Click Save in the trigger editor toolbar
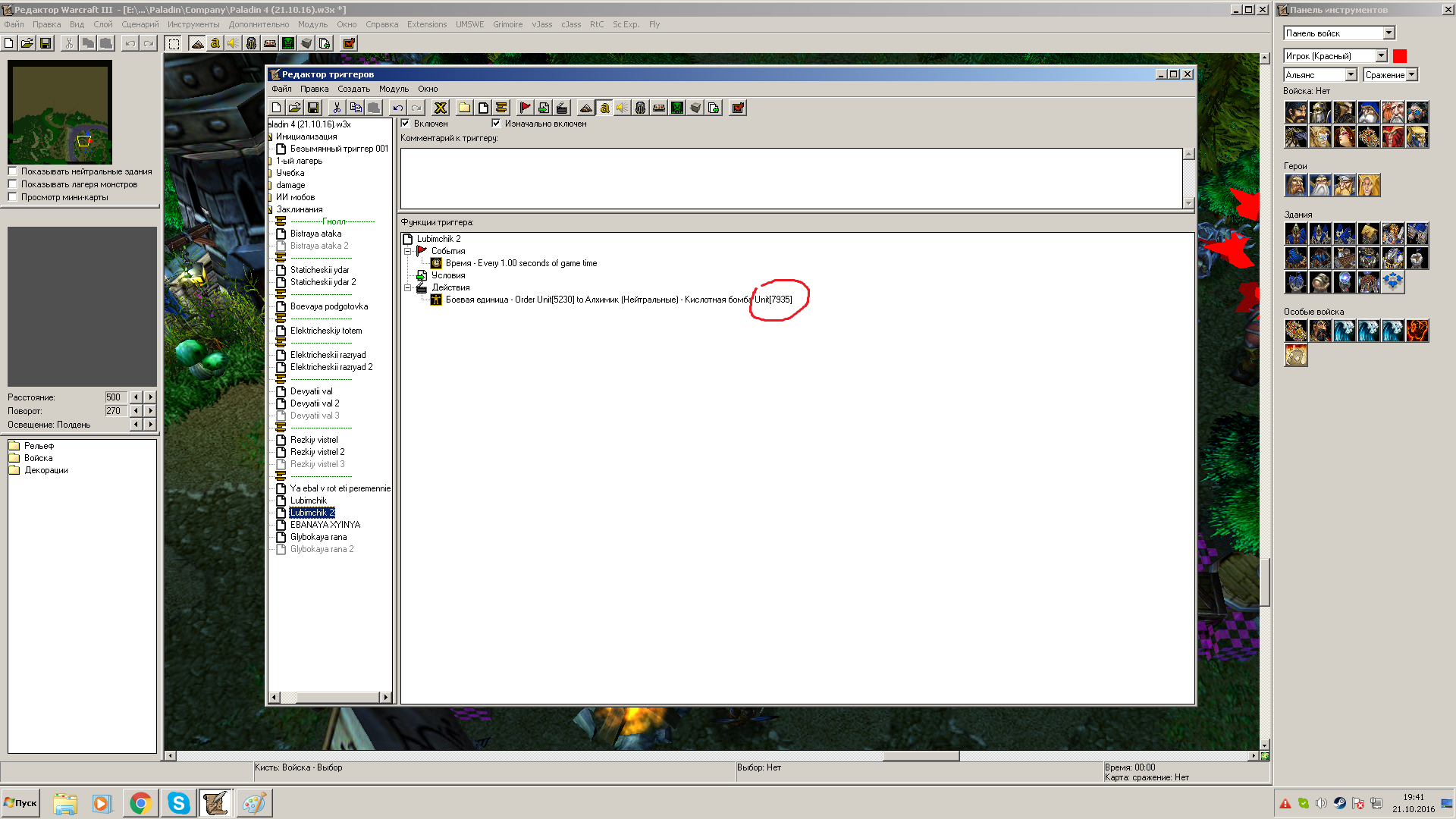1456x819 pixels. (313, 108)
